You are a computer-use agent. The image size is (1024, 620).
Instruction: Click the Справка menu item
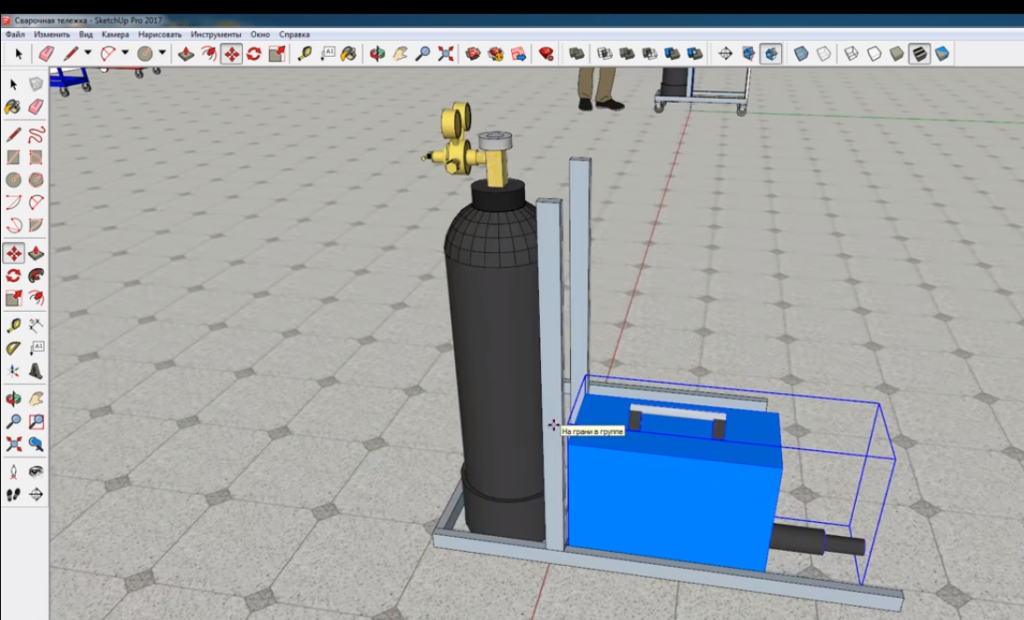coord(294,34)
